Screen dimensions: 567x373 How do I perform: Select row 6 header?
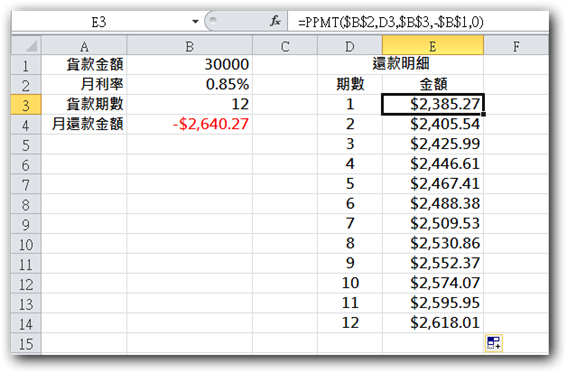click(x=26, y=164)
